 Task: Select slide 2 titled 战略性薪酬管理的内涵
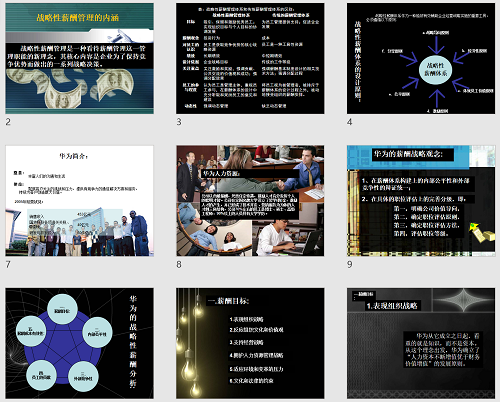(x=79, y=58)
